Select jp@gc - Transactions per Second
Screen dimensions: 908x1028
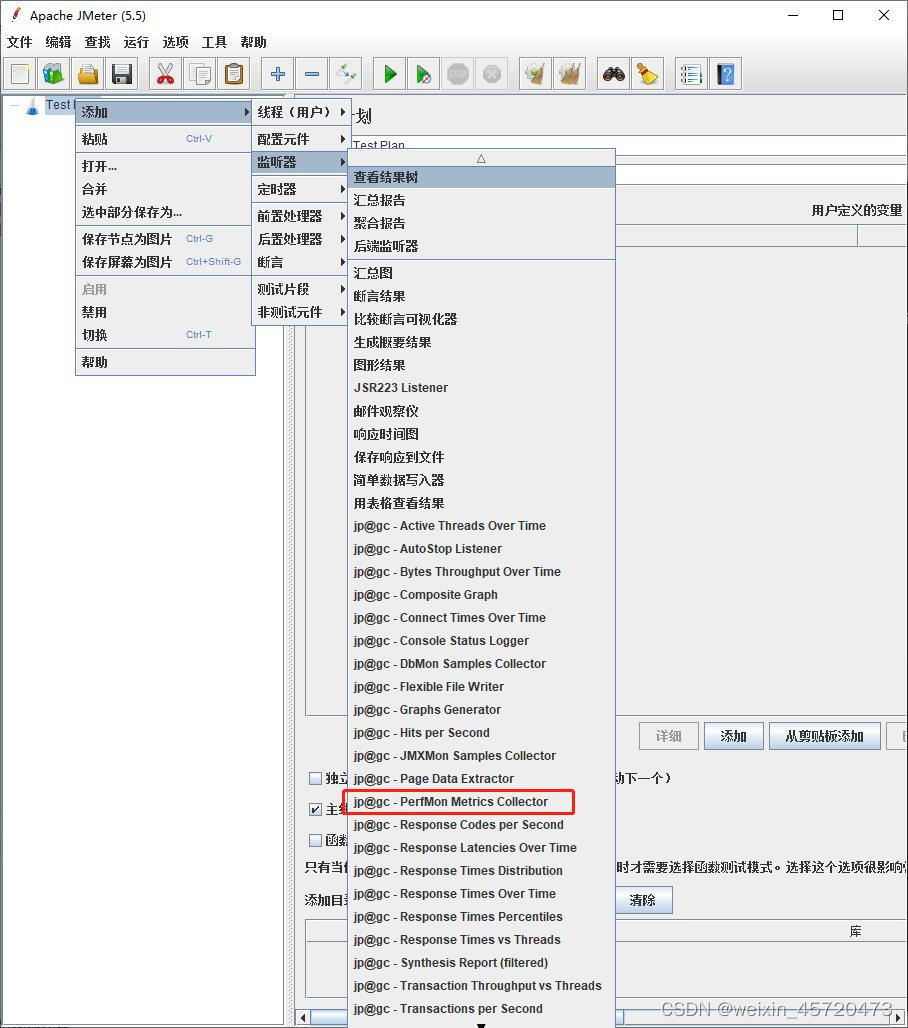[x=481, y=1009]
